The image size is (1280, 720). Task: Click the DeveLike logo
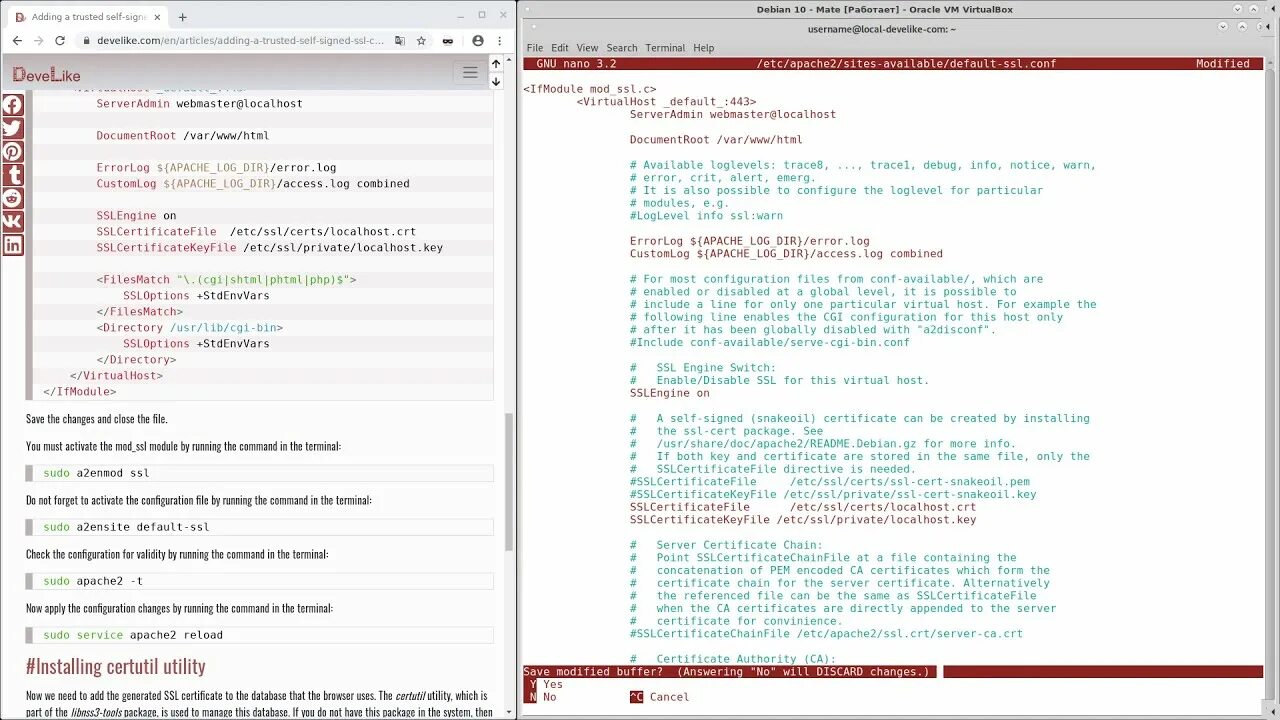[47, 74]
